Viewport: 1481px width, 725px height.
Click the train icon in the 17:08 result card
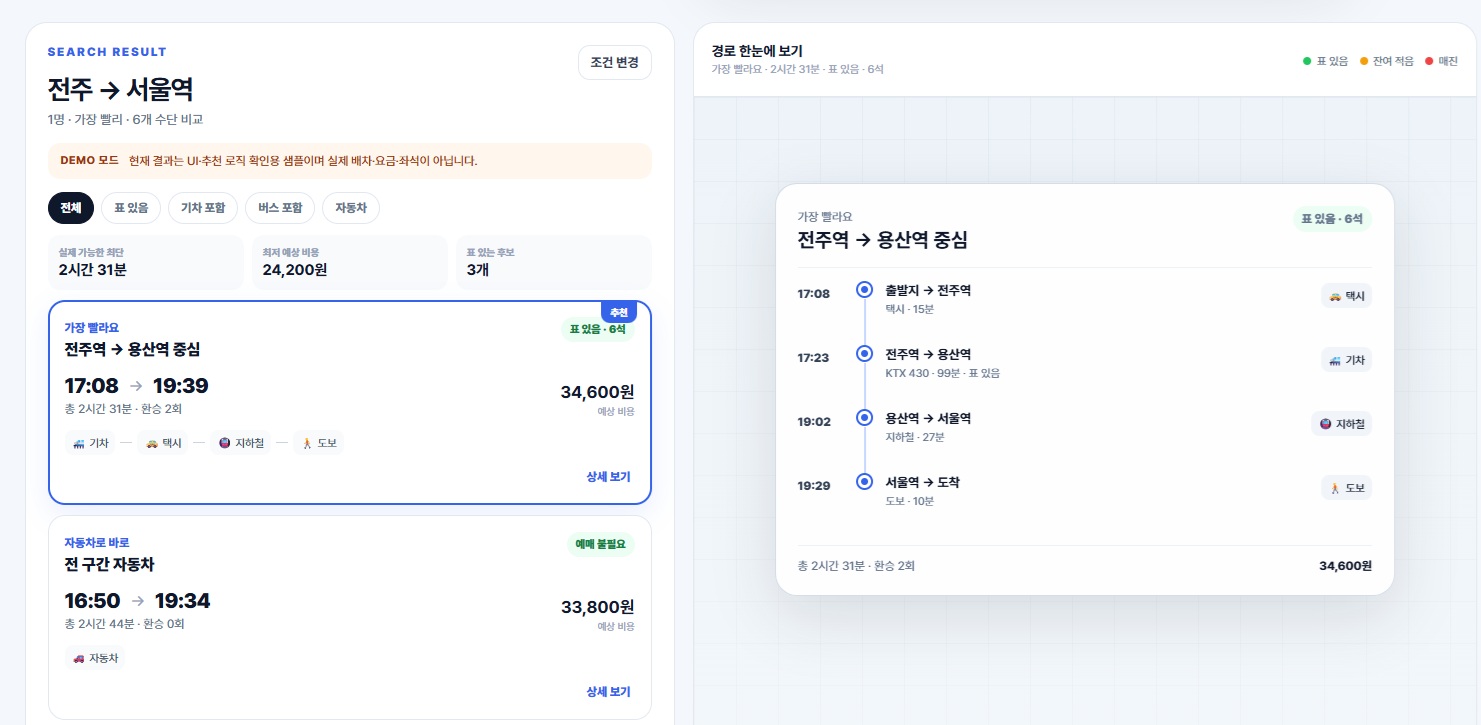(79, 443)
